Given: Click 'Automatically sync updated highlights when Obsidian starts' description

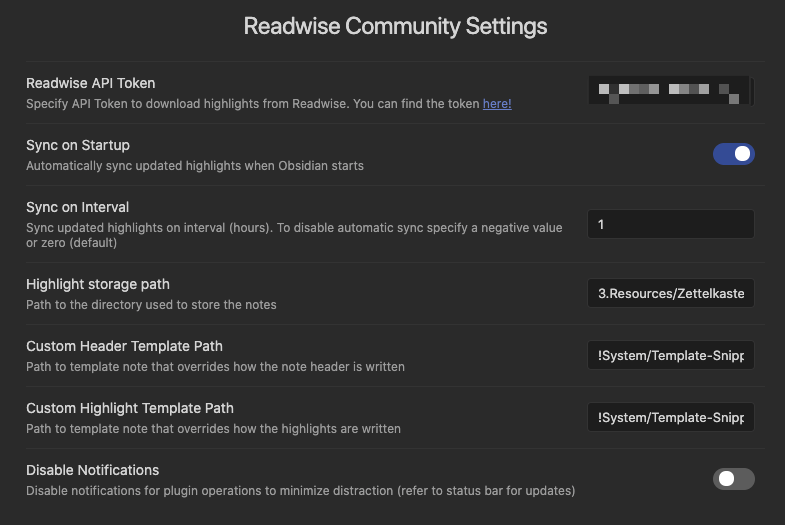Looking at the screenshot, I should [x=195, y=166].
